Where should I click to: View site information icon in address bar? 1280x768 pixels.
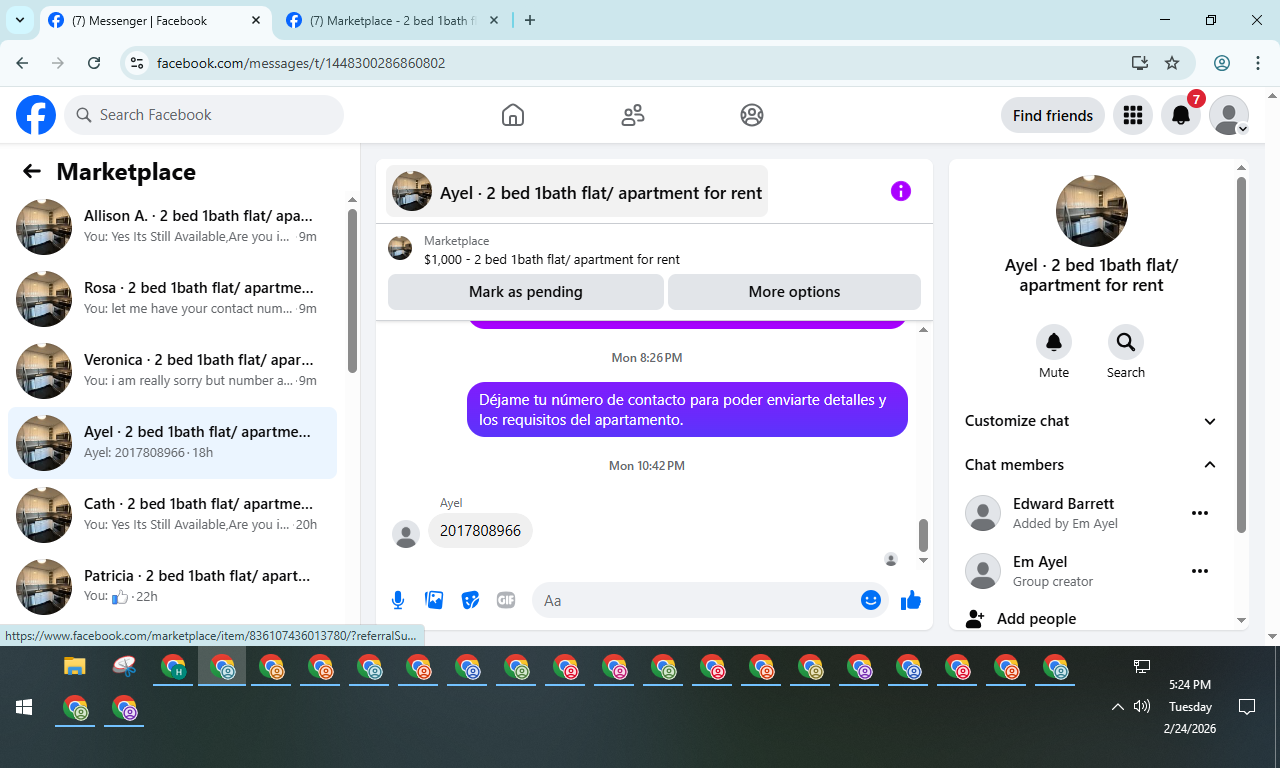(x=138, y=63)
